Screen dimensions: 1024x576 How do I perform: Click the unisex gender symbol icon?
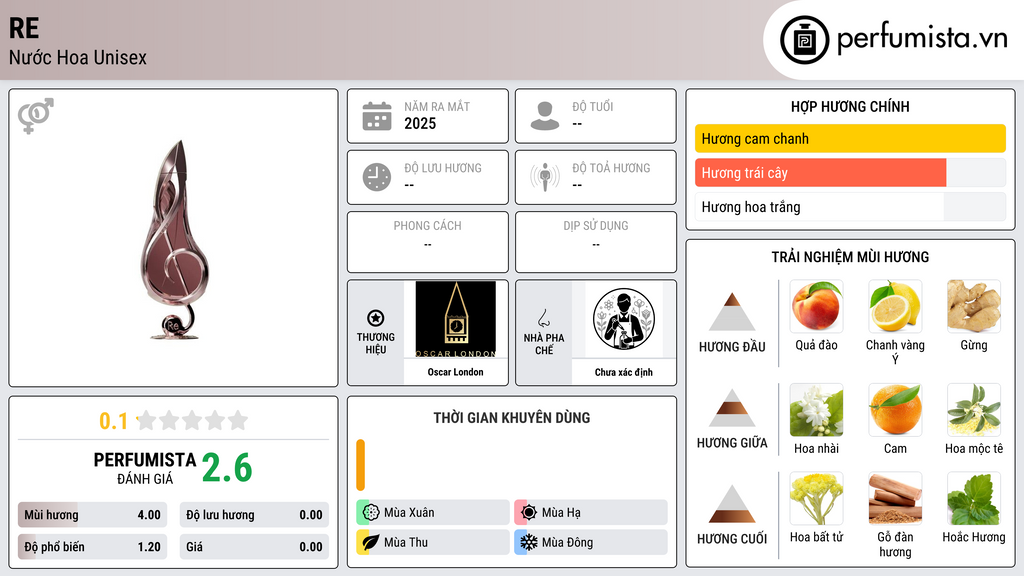[x=36, y=116]
